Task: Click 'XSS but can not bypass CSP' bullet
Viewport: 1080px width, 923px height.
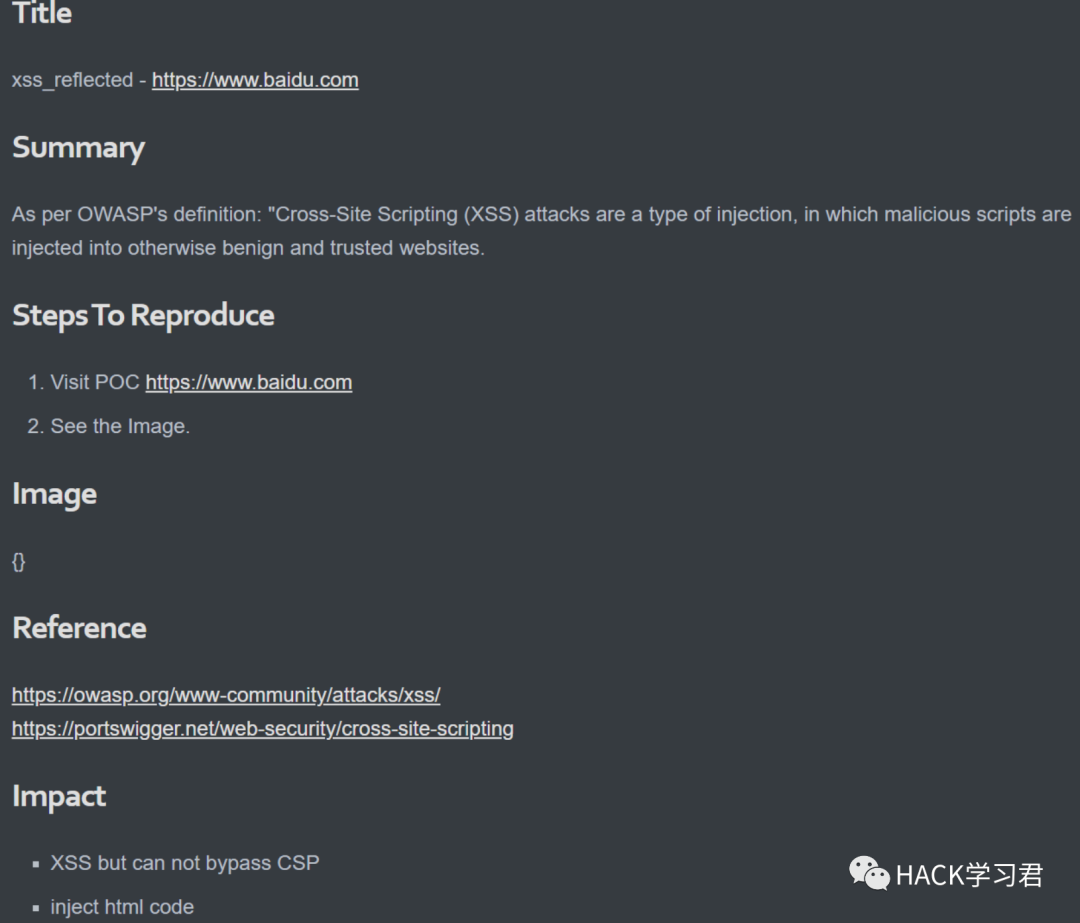Action: coord(185,863)
